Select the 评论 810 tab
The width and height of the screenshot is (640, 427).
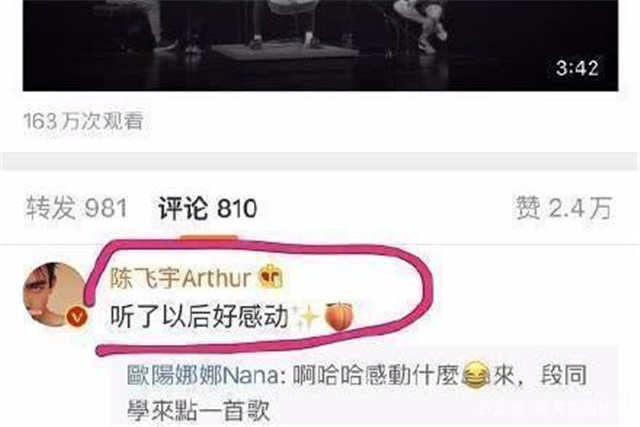coord(208,208)
